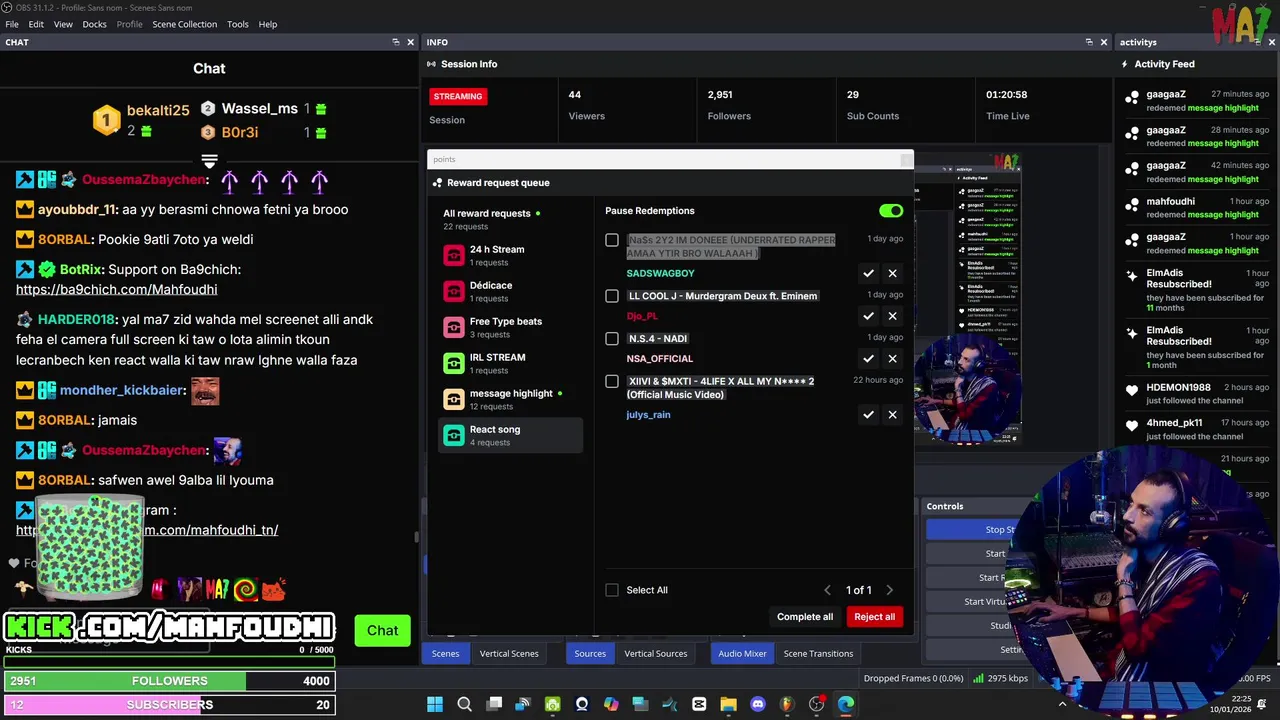
Task: Open SADSWAGBOY username in queue
Action: click(x=660, y=273)
